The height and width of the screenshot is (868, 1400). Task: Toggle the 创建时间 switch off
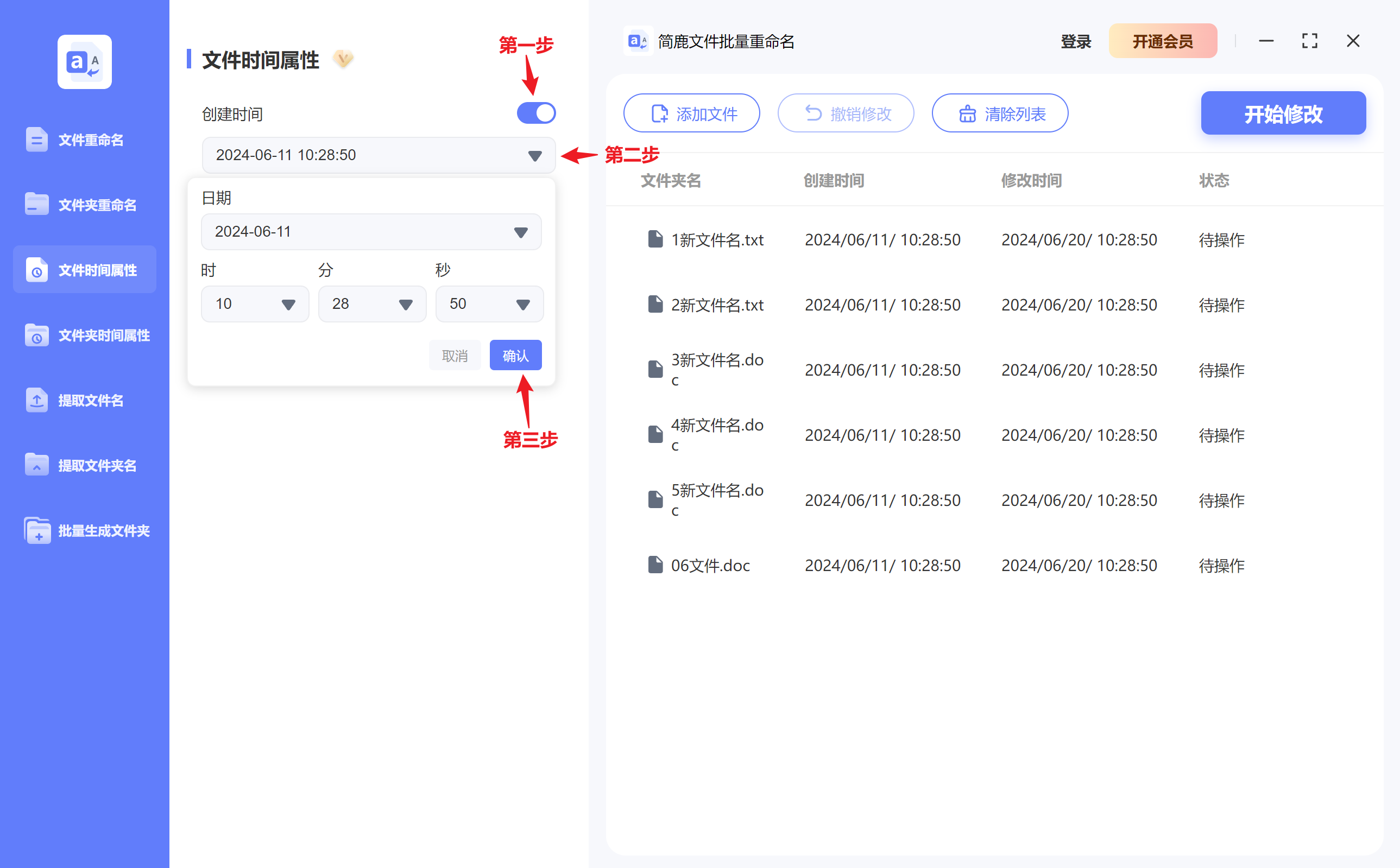point(536,112)
